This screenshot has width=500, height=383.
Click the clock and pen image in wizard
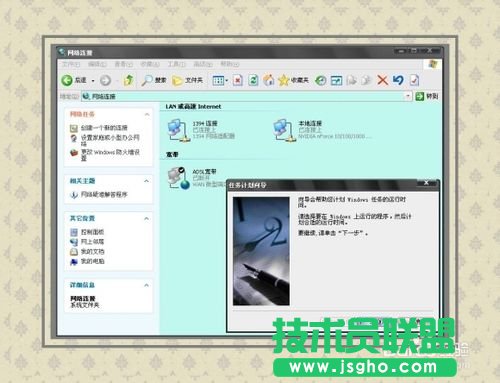(261, 251)
